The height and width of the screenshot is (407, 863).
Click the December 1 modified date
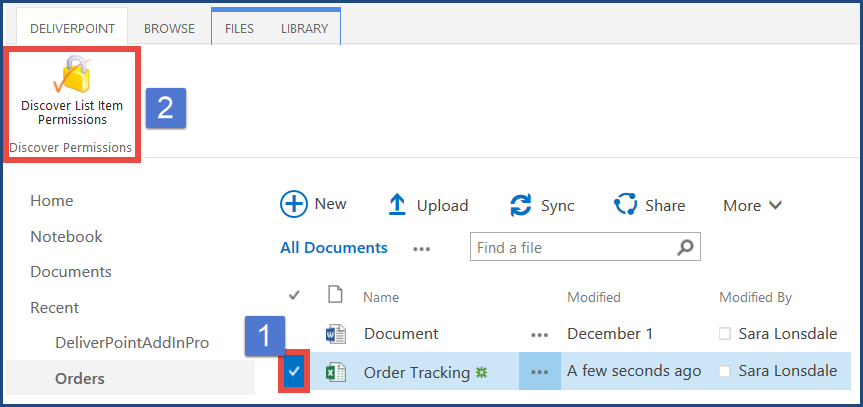pos(610,333)
